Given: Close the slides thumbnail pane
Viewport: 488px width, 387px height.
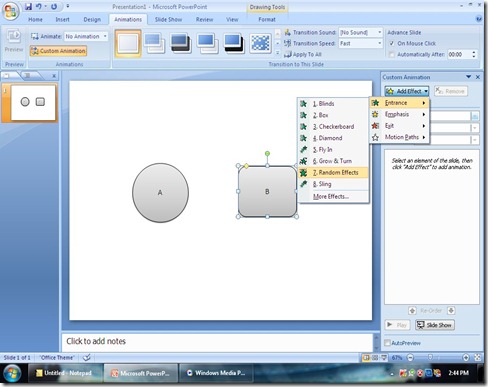Looking at the screenshot, I should tap(54, 76).
